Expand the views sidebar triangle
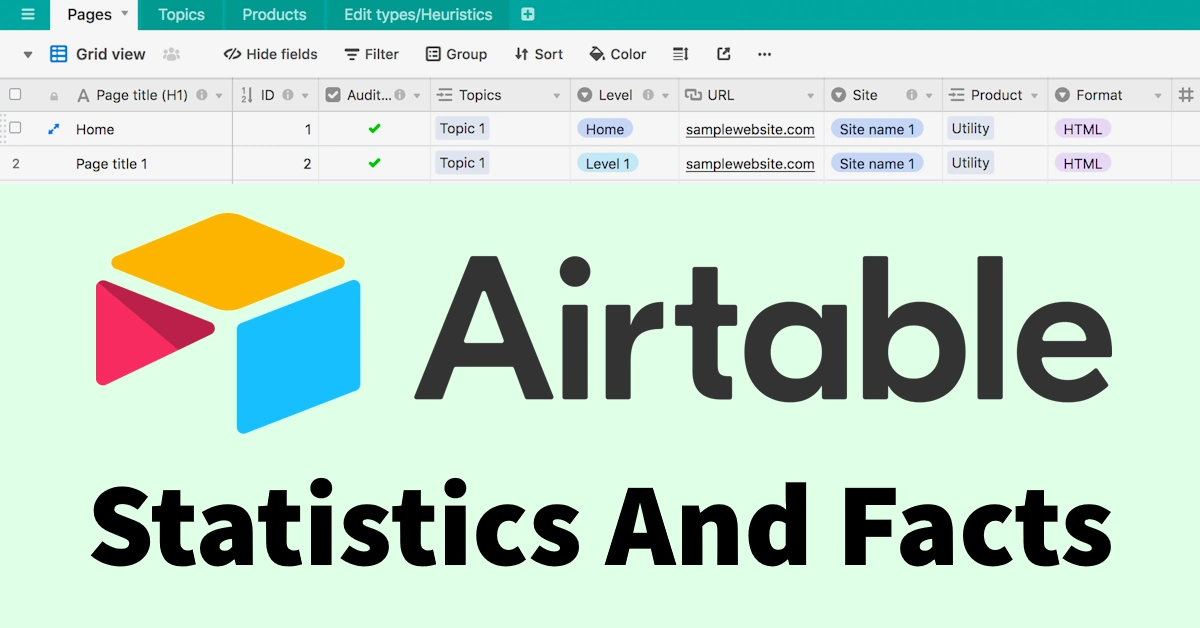The width and height of the screenshot is (1200, 628). [x=28, y=55]
